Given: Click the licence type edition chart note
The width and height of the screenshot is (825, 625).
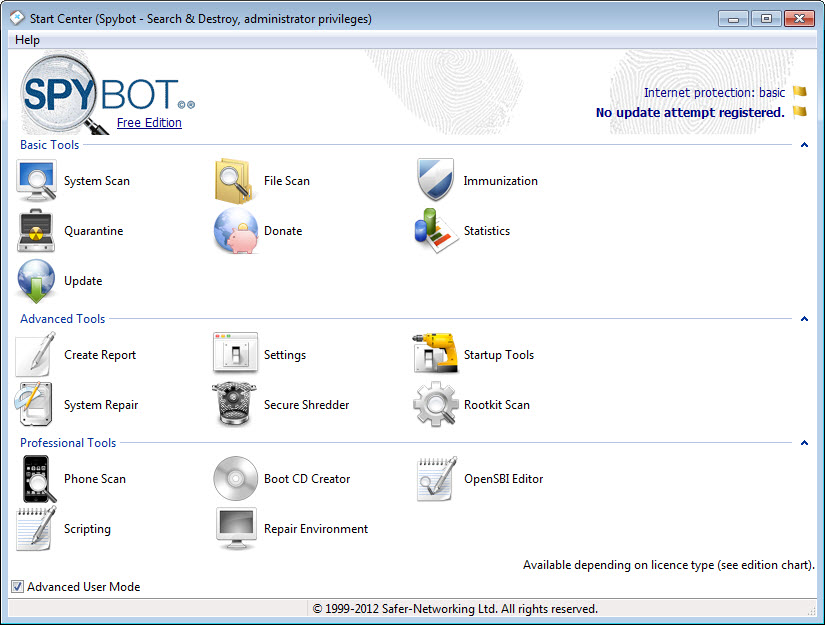Looking at the screenshot, I should click(x=669, y=565).
